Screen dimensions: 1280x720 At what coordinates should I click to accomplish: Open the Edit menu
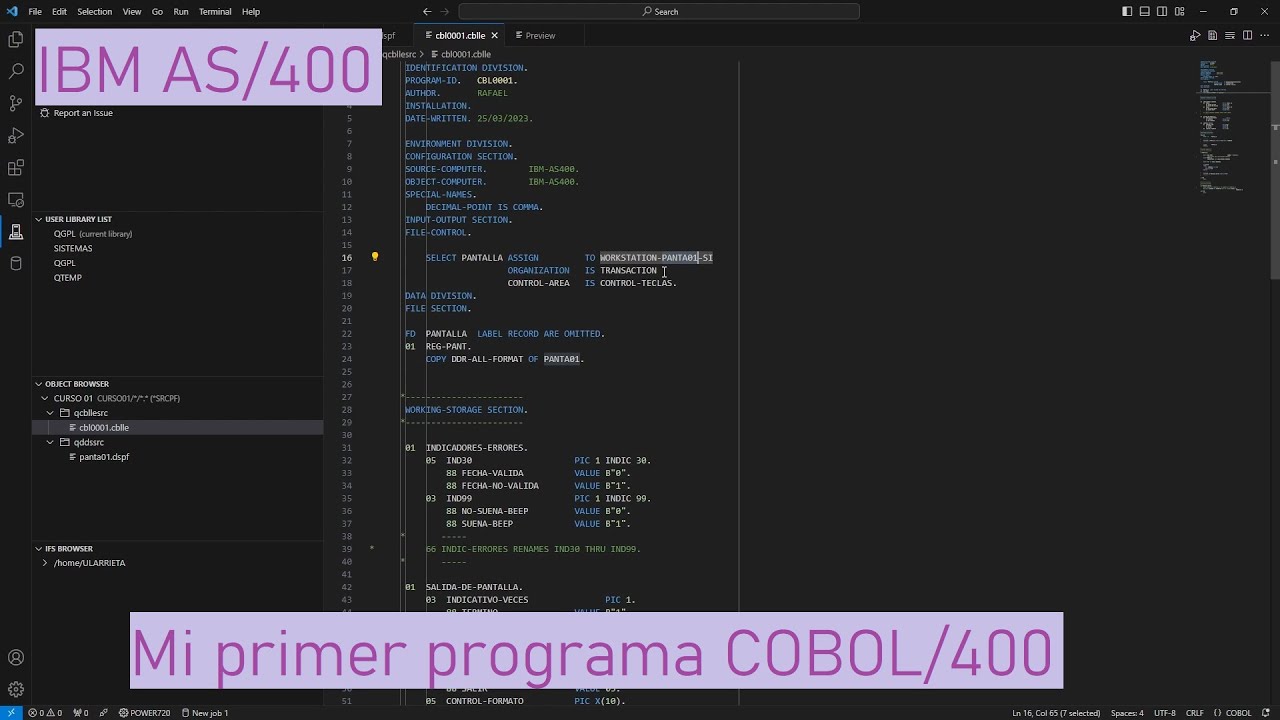click(59, 12)
